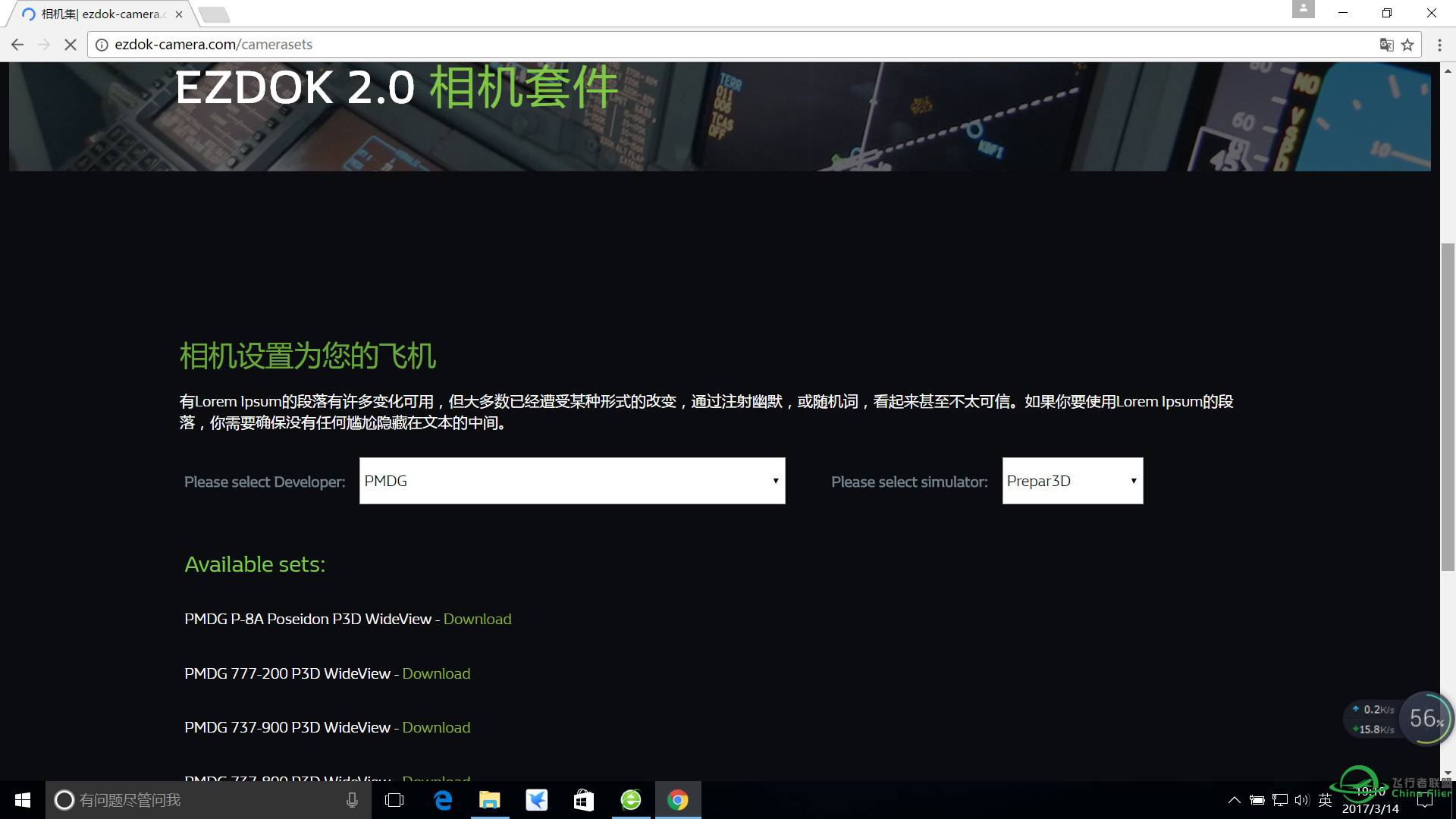Open the Chrome three-dot menu

[1439, 45]
